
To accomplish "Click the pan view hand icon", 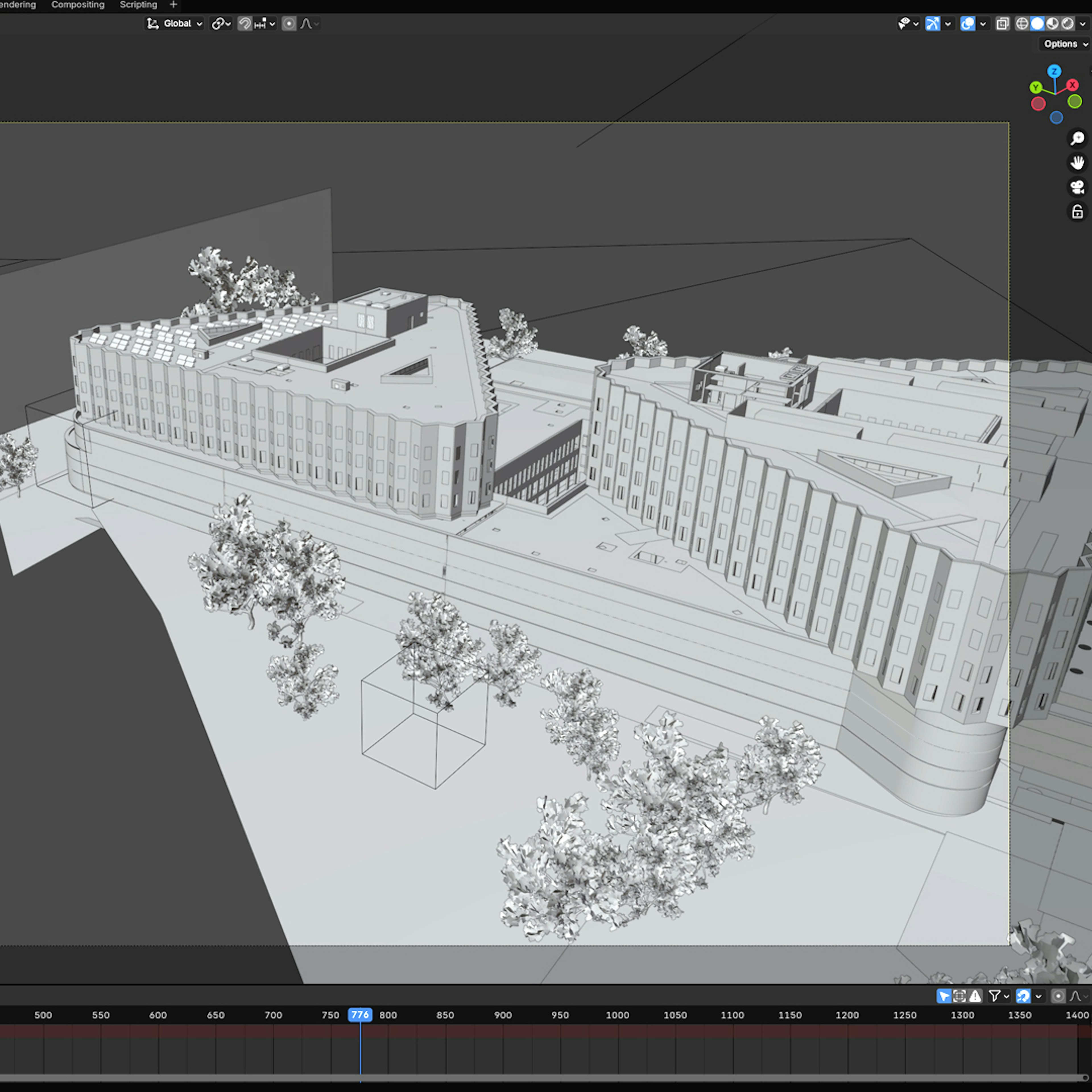I will pyautogui.click(x=1077, y=163).
